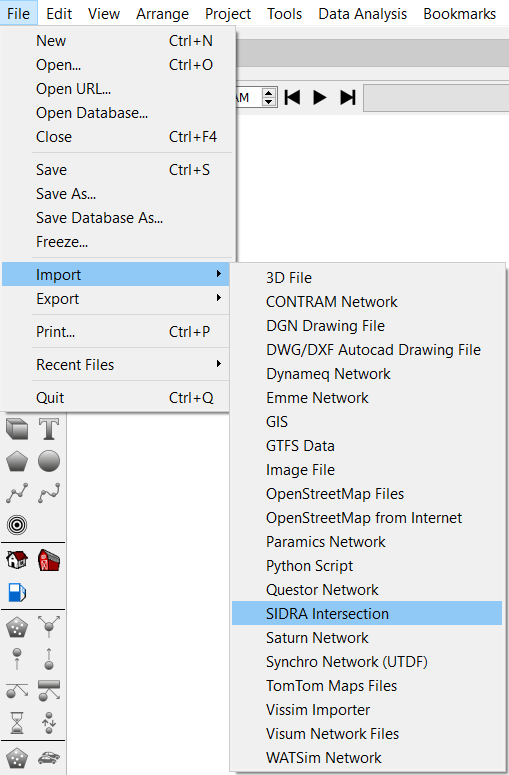
Task: Pick the red barn building icon
Action: (49, 560)
